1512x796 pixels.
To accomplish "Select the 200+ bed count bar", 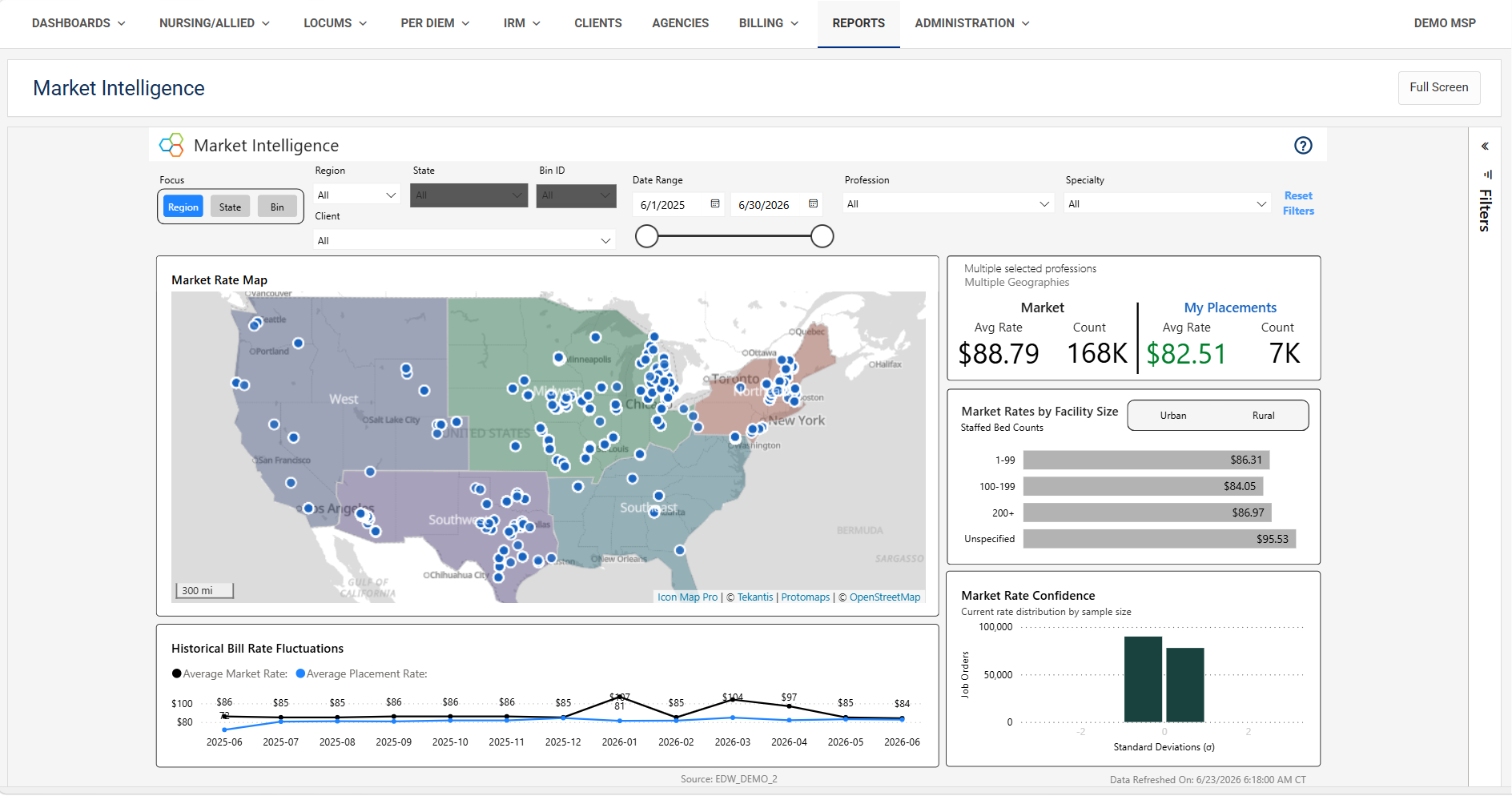I will tap(1148, 513).
